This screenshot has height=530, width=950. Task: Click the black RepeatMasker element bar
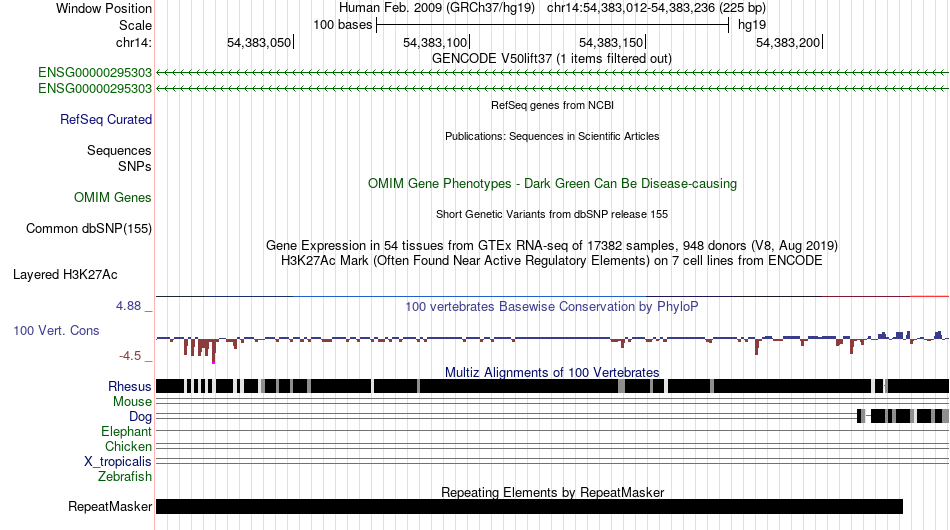pos(530,506)
